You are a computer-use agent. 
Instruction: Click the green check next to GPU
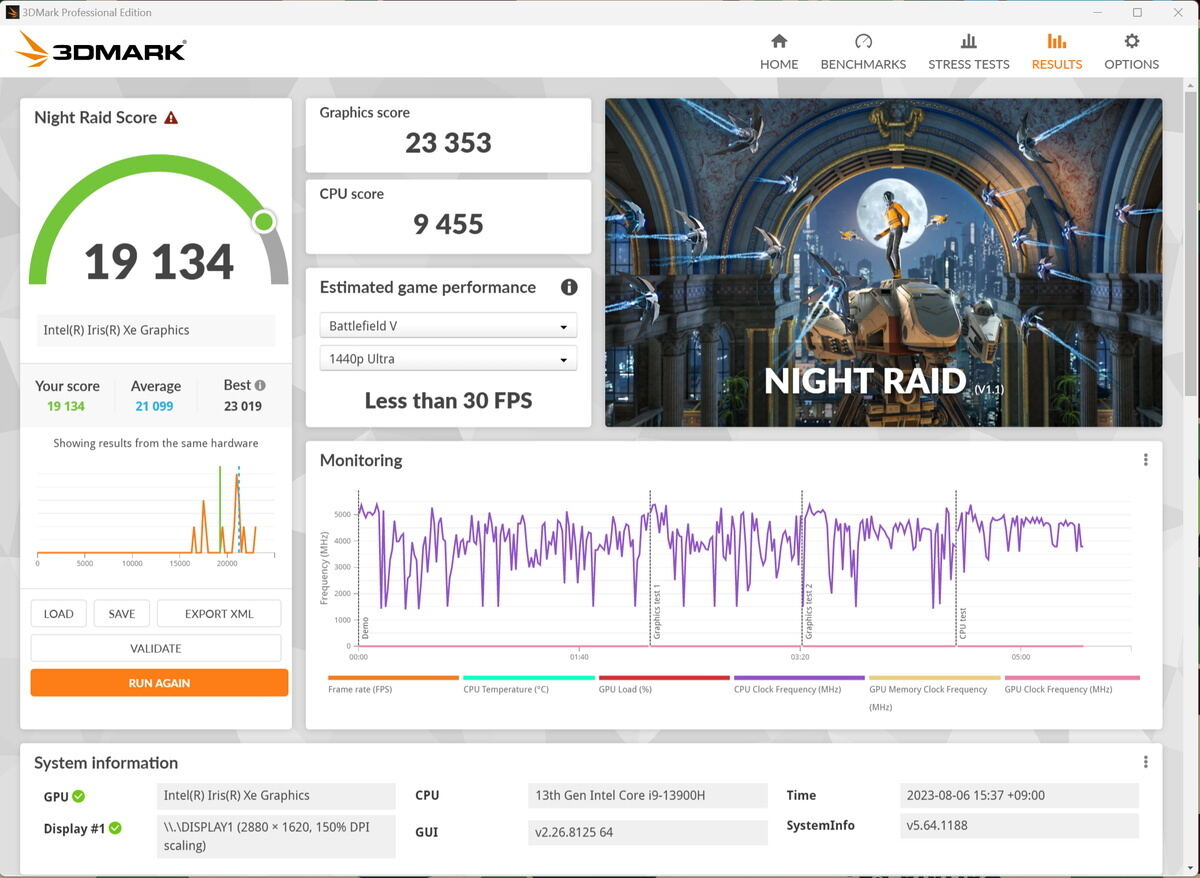(79, 796)
